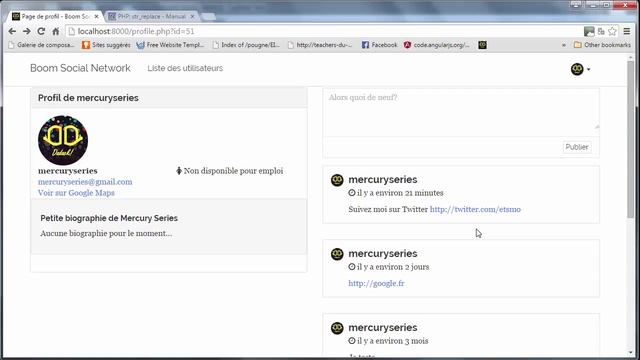
Task: Click the 'Boom Social Network' brand link
Action: (x=80, y=68)
